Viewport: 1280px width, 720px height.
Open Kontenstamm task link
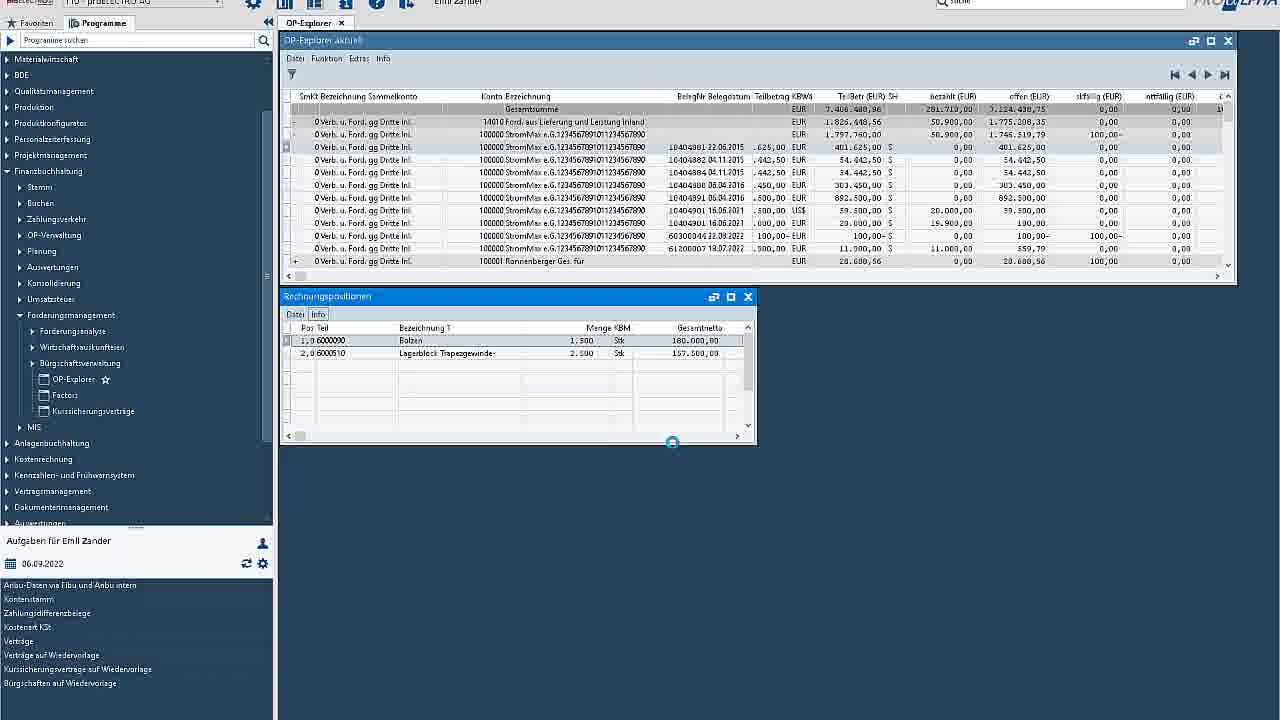pos(29,599)
